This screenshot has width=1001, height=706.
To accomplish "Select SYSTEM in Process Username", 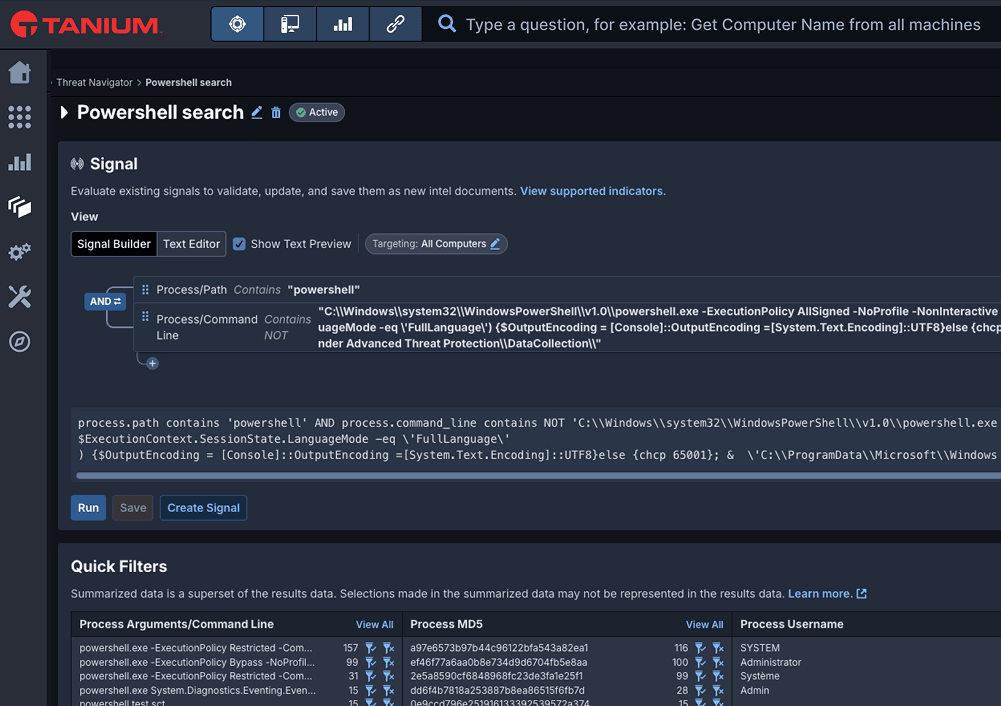I will 760,648.
